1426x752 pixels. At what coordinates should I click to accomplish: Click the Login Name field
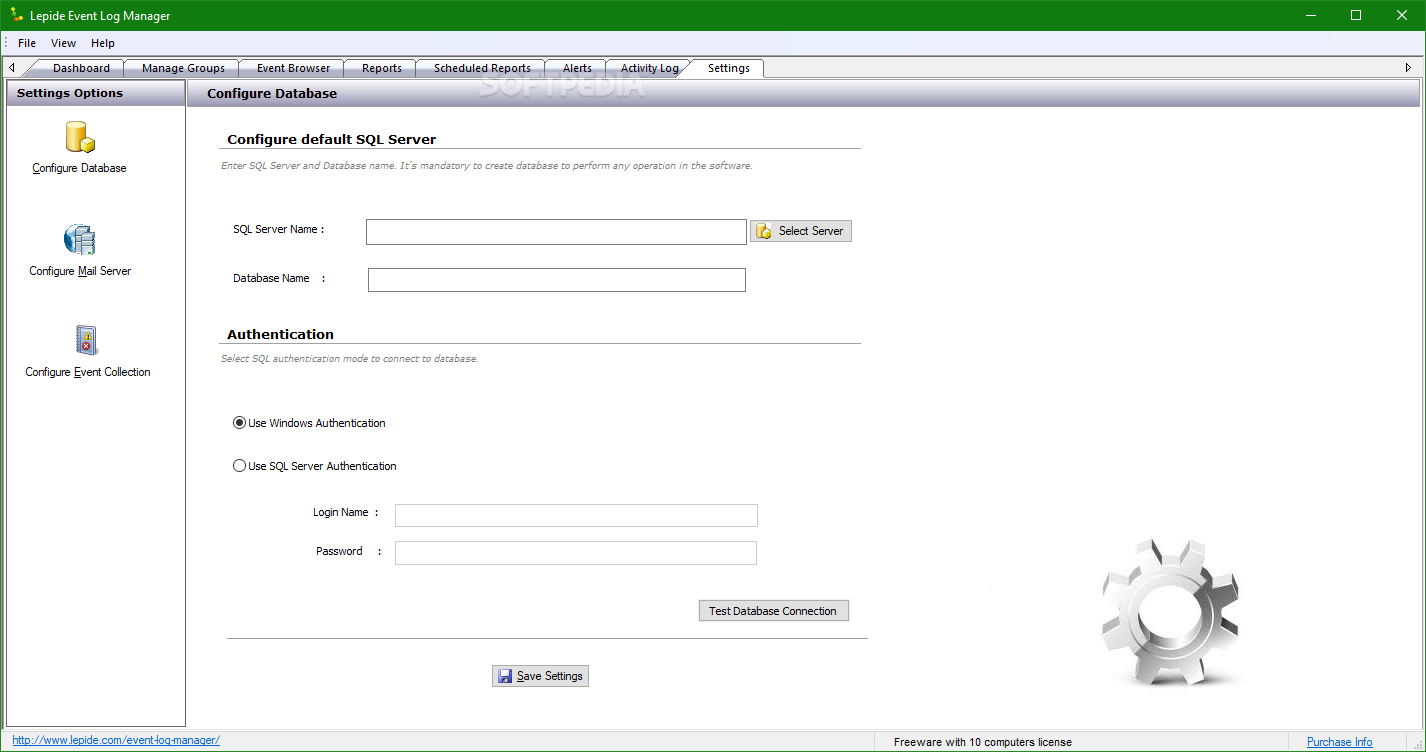pyautogui.click(x=576, y=515)
